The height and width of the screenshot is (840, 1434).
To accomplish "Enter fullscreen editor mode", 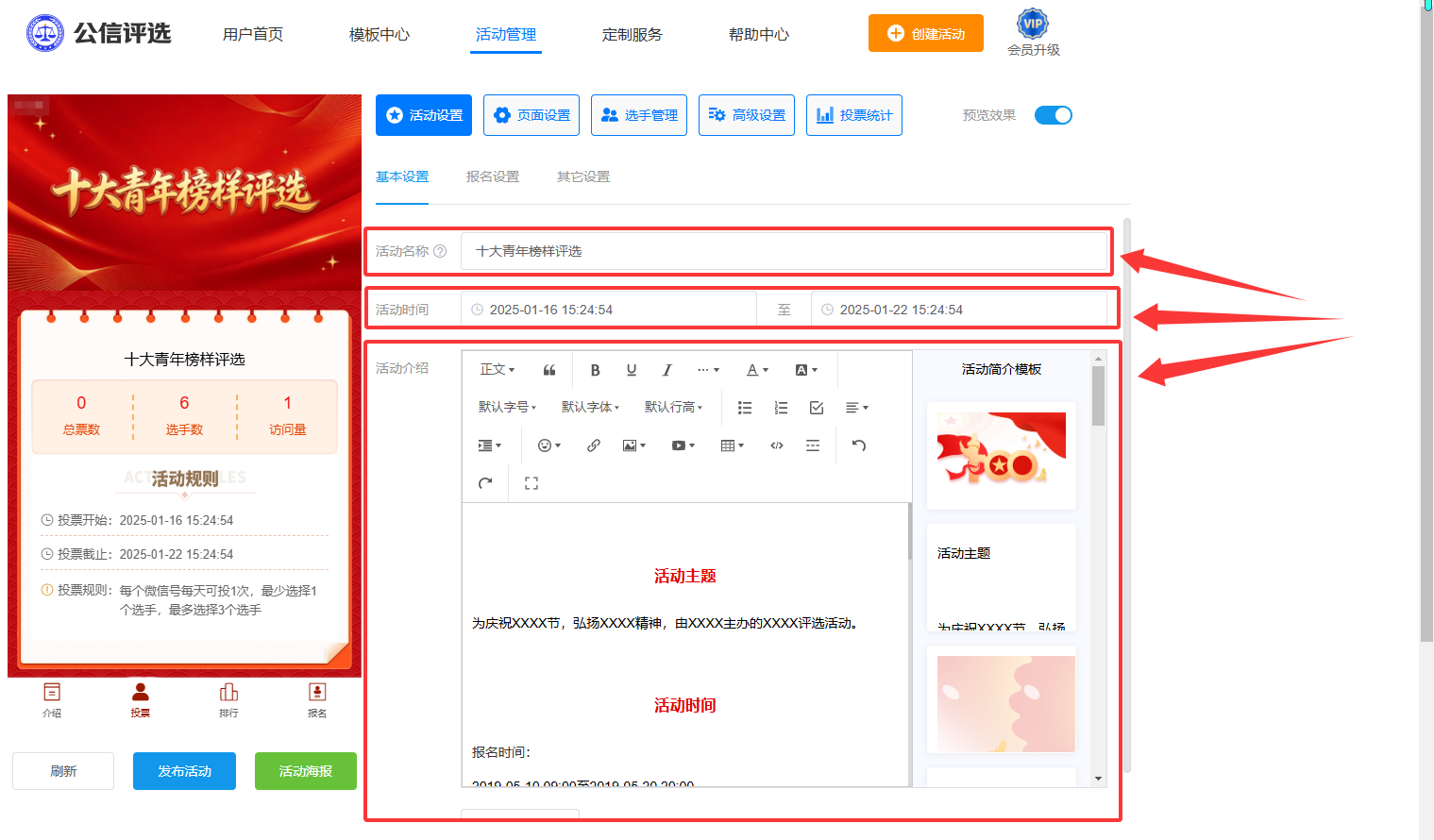I will [531, 483].
